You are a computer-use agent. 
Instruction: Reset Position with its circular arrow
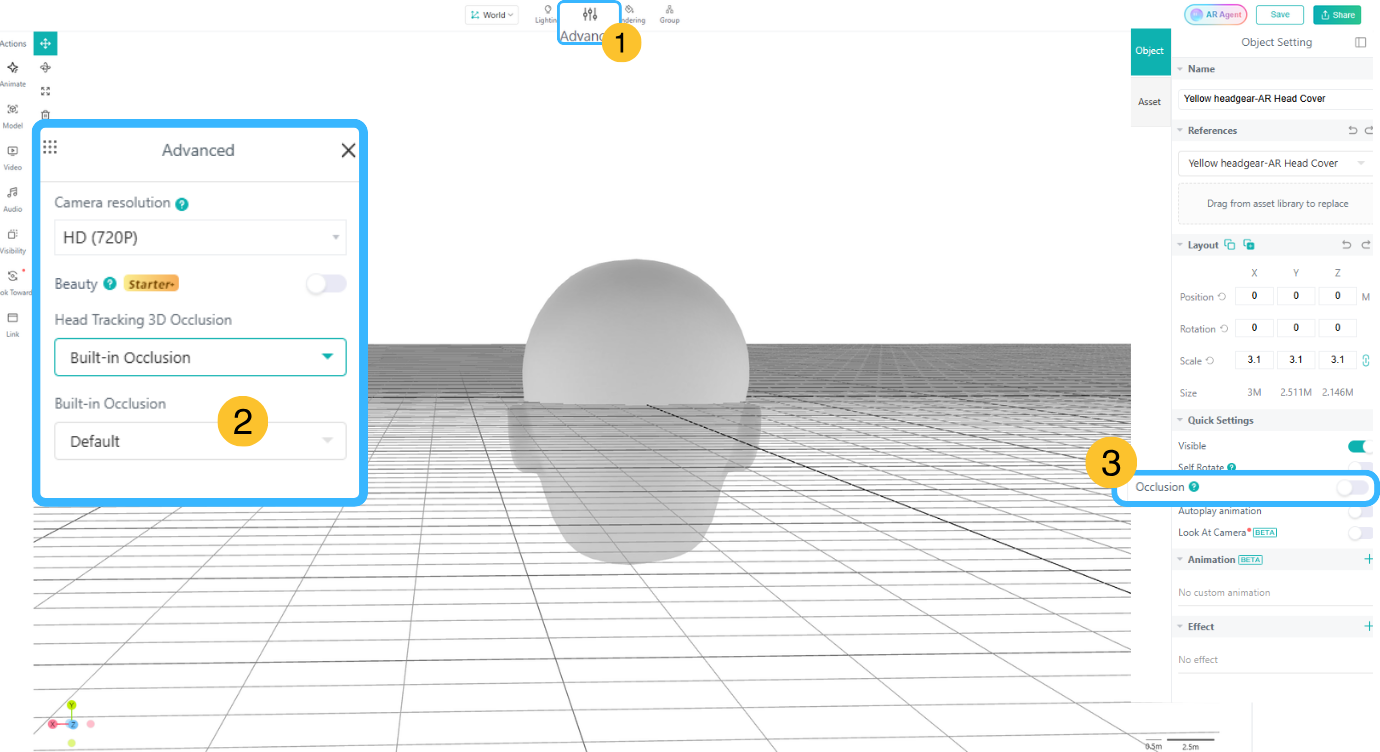[x=1222, y=297]
